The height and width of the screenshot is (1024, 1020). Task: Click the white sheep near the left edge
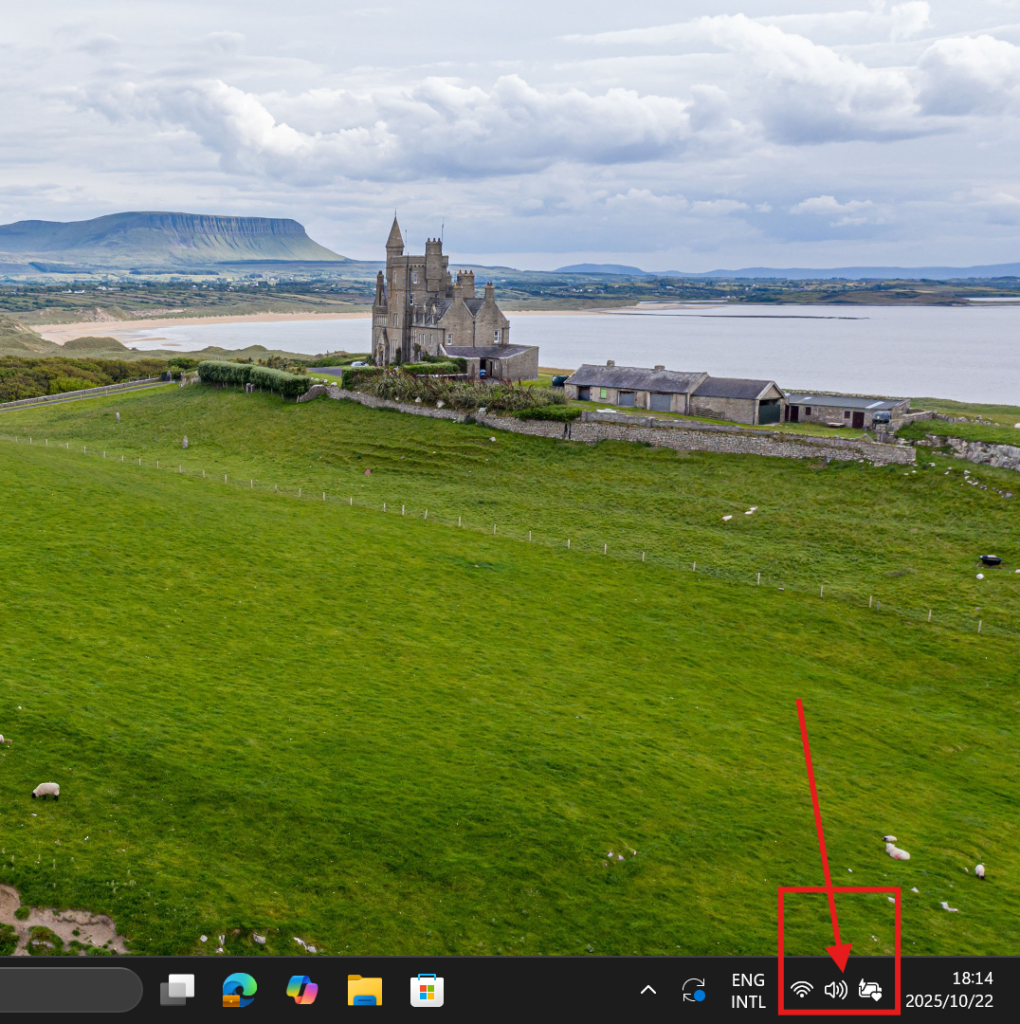pyautogui.click(x=45, y=791)
